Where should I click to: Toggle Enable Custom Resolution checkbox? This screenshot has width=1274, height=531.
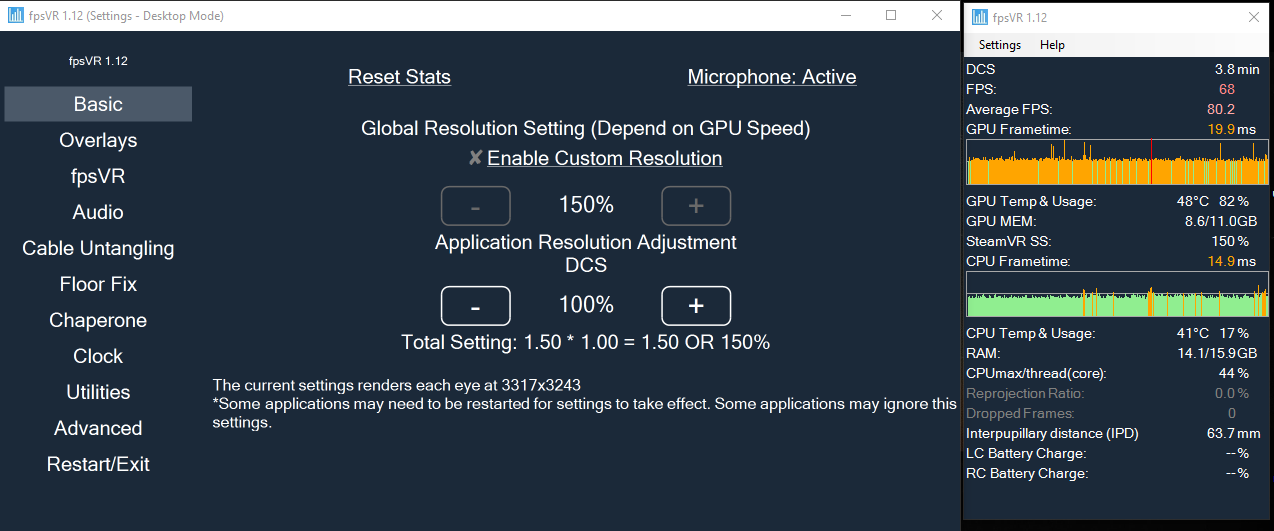pos(475,158)
